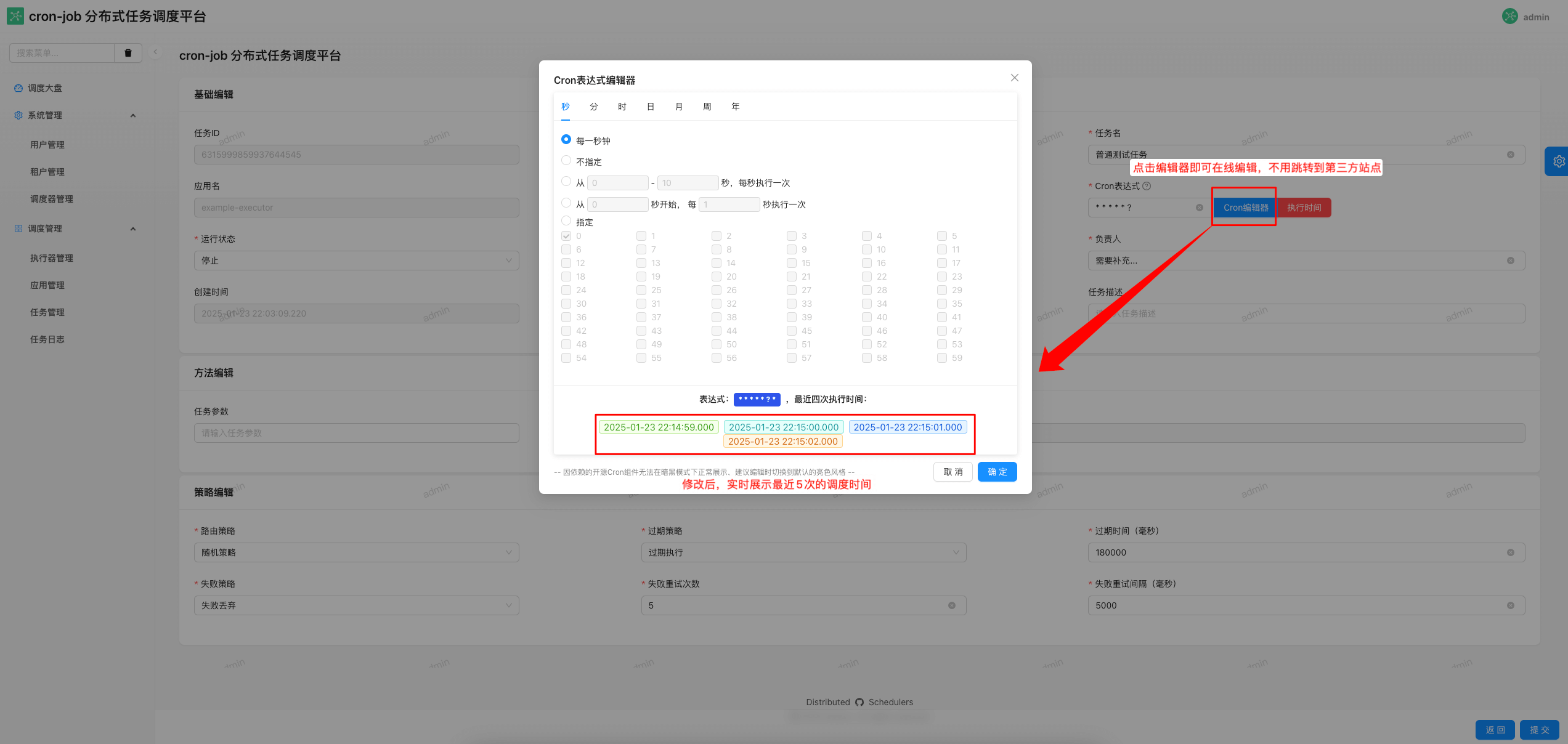The height and width of the screenshot is (744, 1568).
Task: Select the range 从 - 秒 radio option
Action: click(566, 182)
